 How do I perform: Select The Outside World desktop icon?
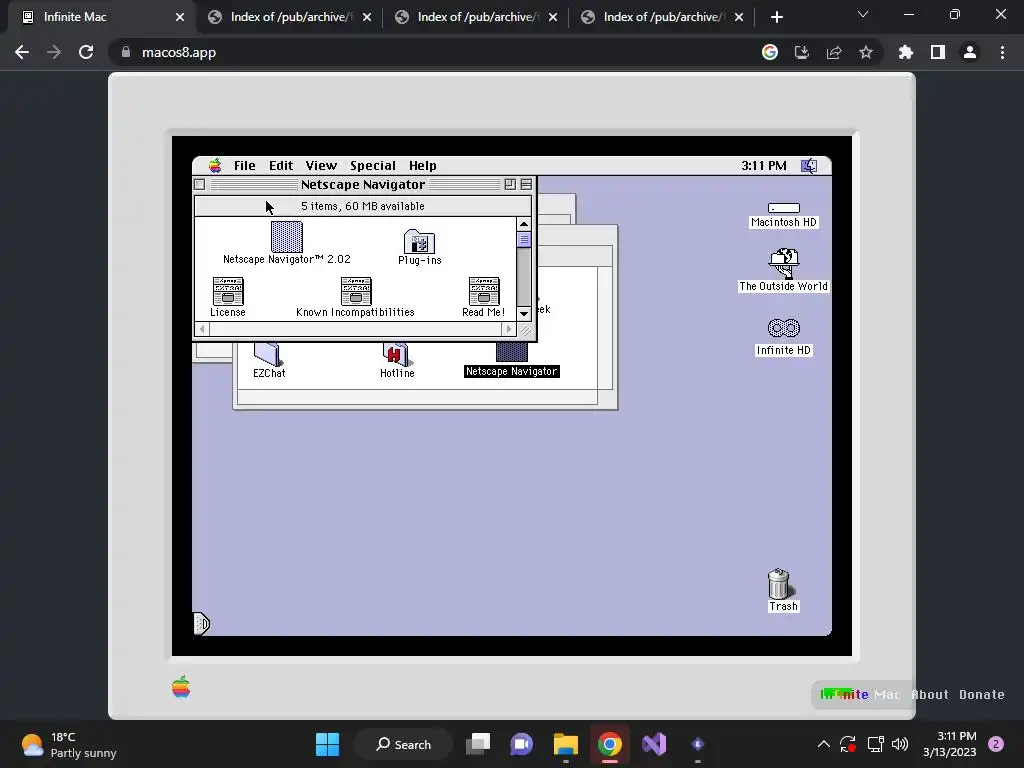tap(784, 263)
